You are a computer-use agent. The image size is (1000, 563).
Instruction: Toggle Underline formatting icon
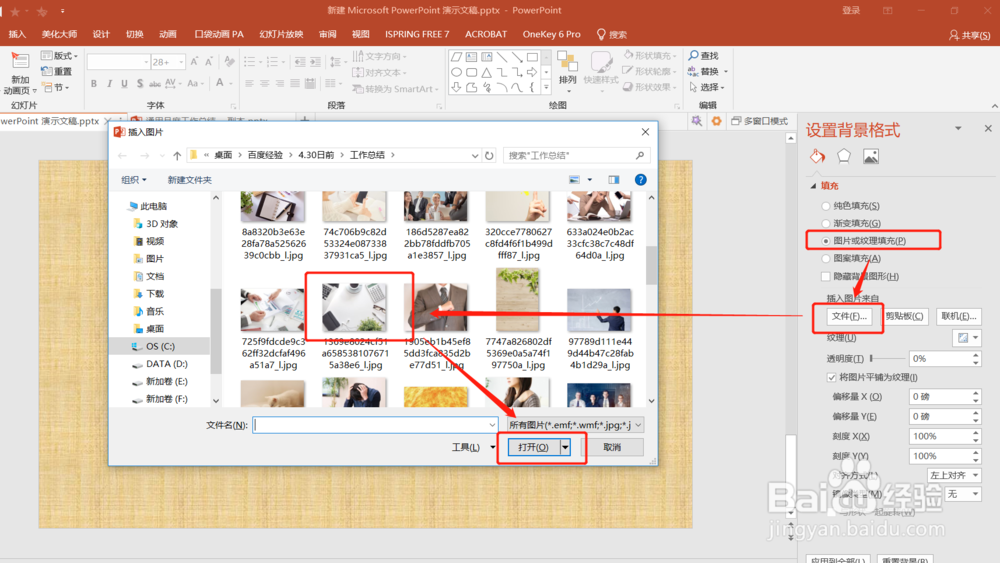[x=124, y=84]
